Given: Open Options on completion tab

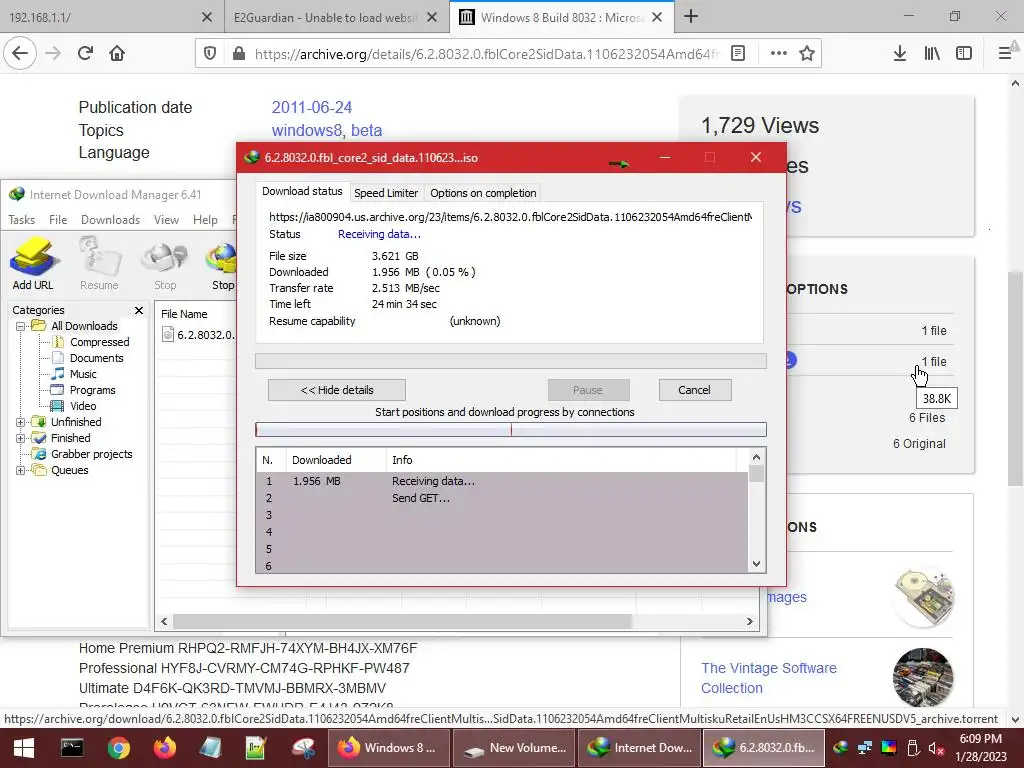Looking at the screenshot, I should [x=483, y=193].
